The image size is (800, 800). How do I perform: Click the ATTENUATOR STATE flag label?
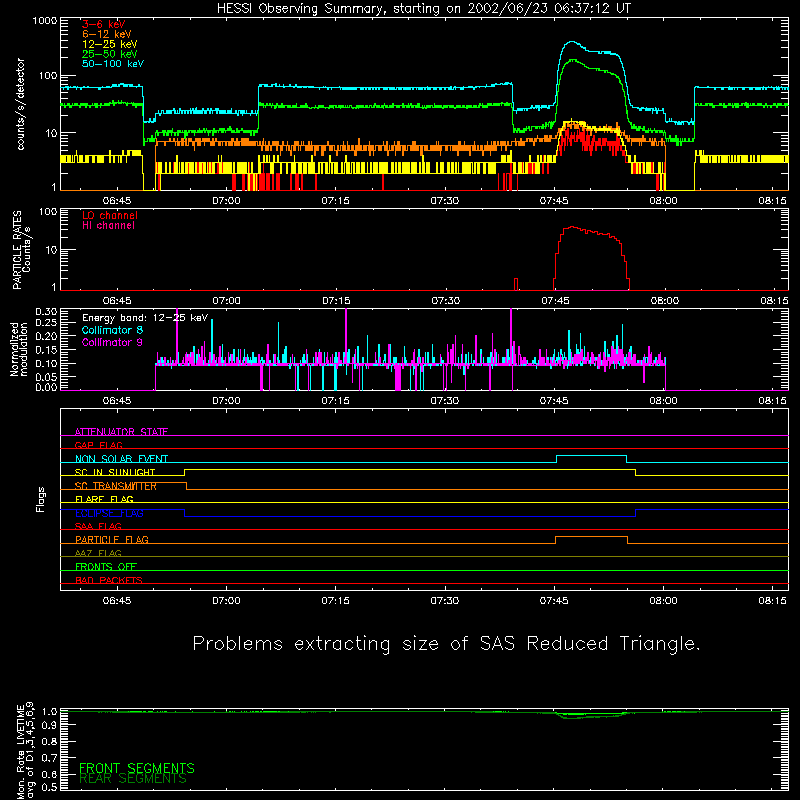click(x=121, y=432)
